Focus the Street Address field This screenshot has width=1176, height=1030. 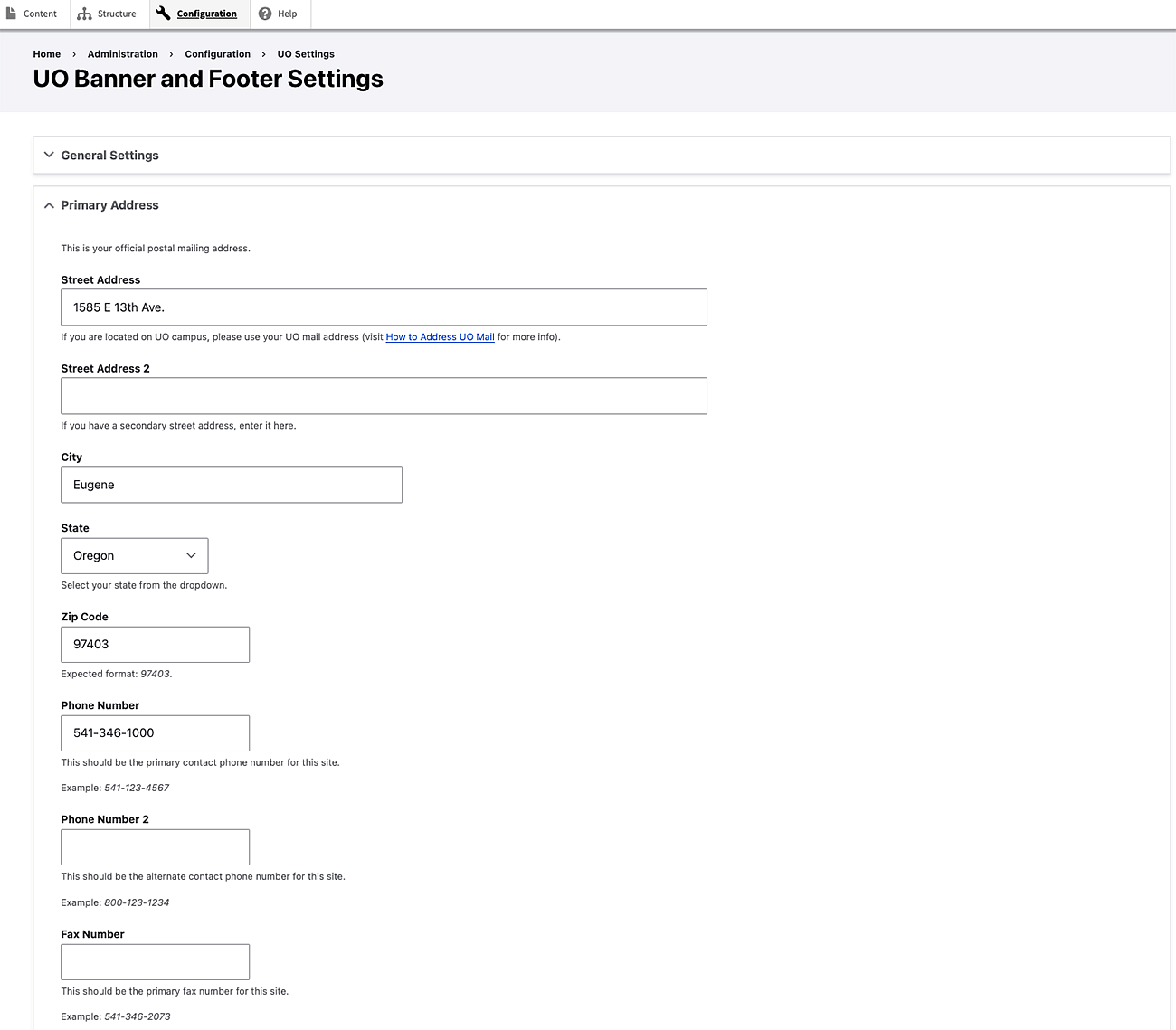[x=384, y=307]
